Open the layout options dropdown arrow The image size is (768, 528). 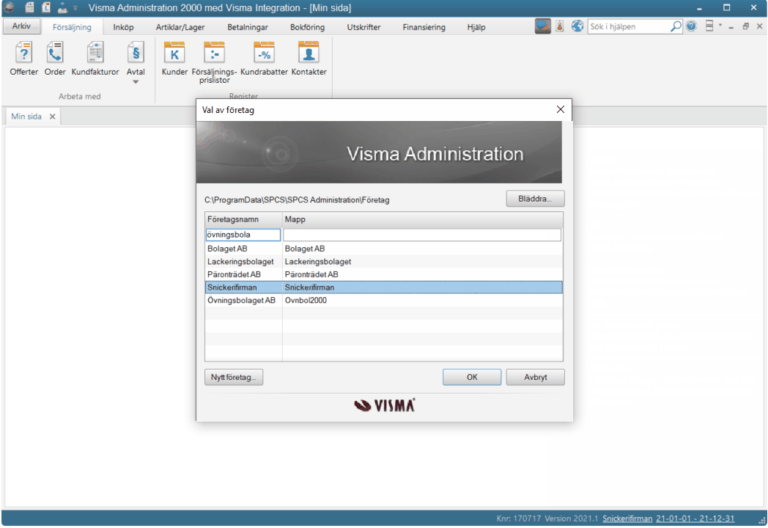click(x=720, y=24)
